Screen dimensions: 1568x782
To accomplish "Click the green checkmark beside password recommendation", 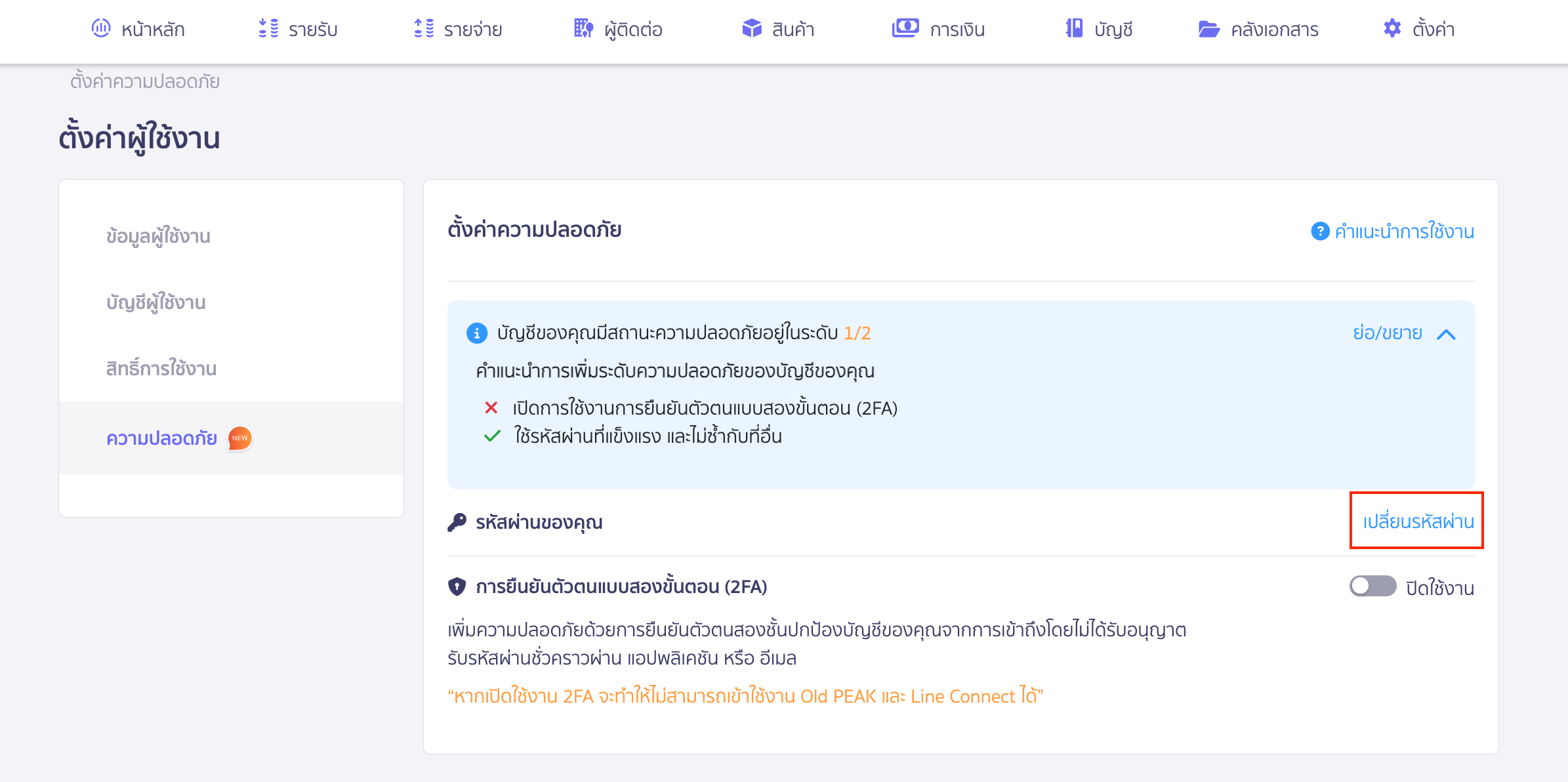I will 492,436.
